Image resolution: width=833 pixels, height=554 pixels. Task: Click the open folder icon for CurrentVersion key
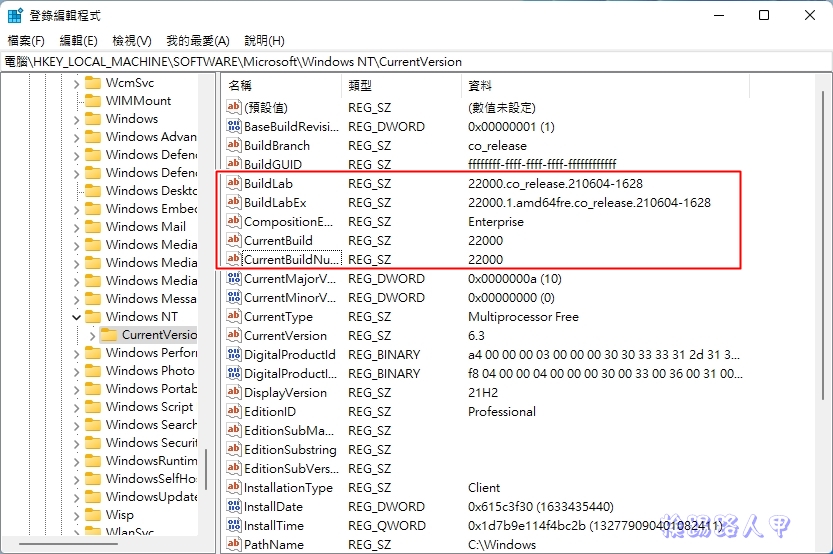(x=109, y=335)
